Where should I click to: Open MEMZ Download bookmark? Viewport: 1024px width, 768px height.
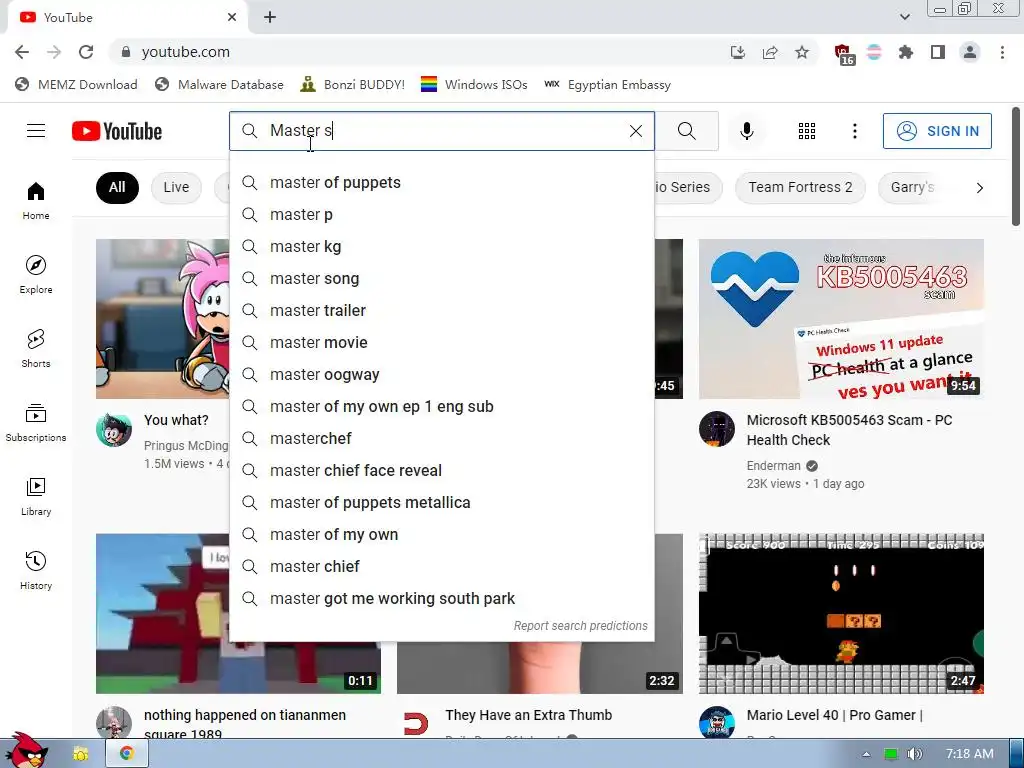76,85
